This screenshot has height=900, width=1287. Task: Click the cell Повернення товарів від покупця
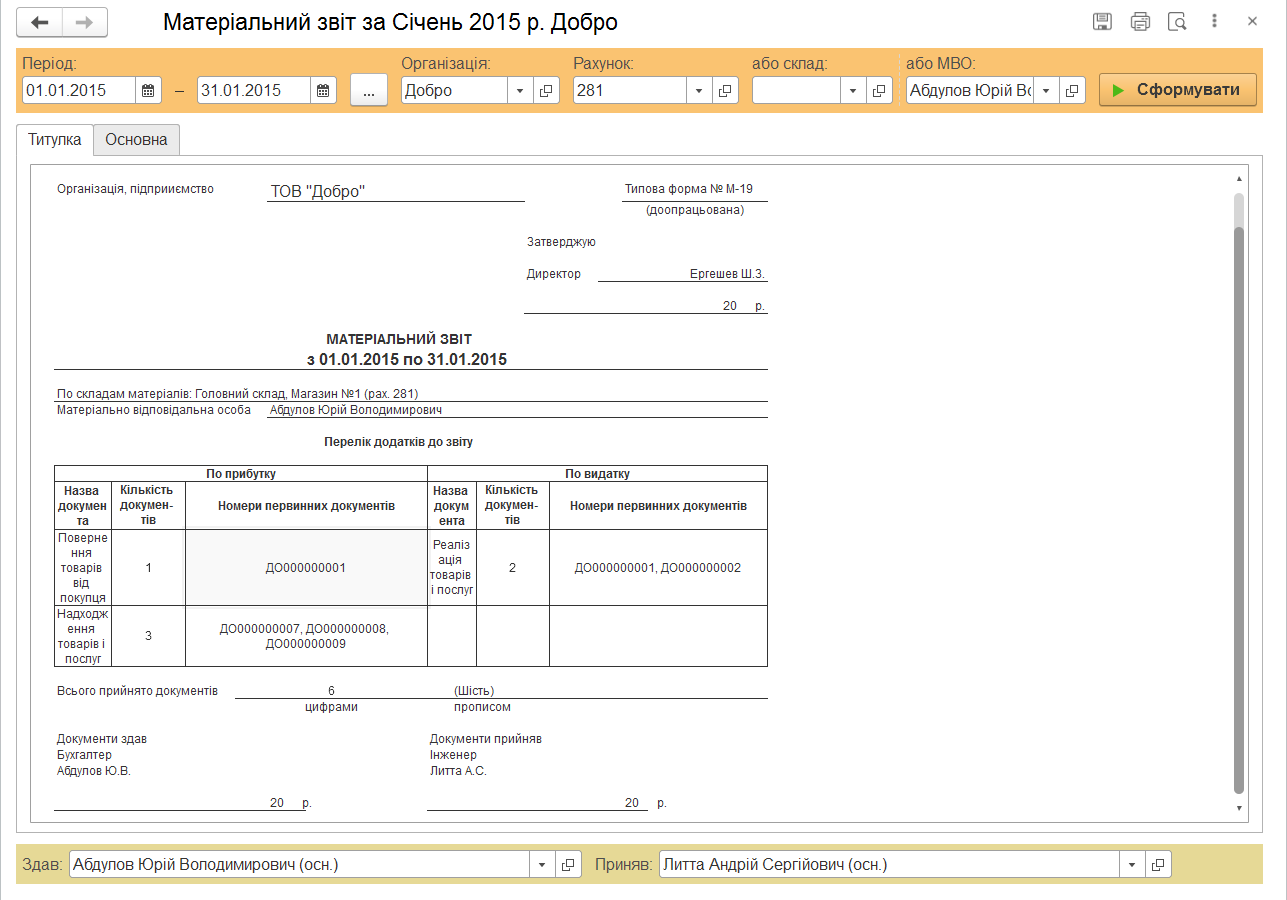[83, 568]
